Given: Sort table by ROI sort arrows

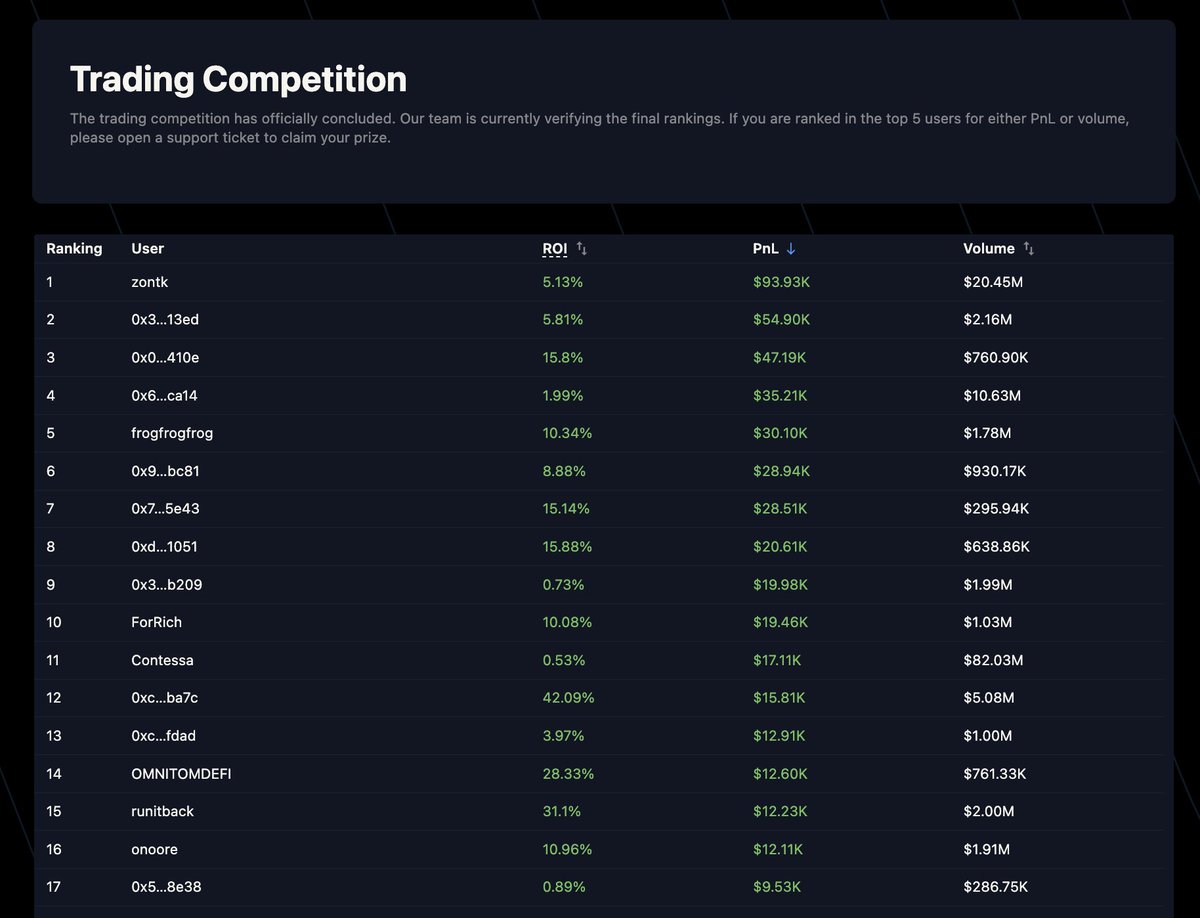Looking at the screenshot, I should (x=582, y=248).
